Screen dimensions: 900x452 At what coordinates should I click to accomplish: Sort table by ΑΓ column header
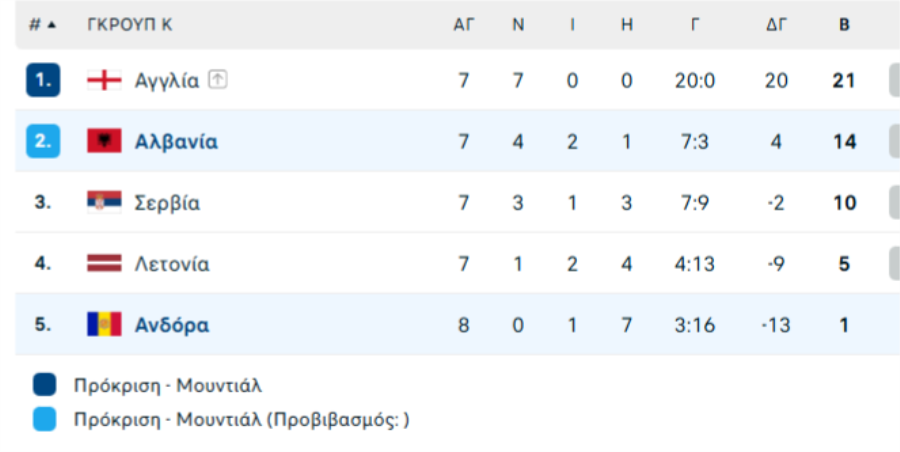464,25
